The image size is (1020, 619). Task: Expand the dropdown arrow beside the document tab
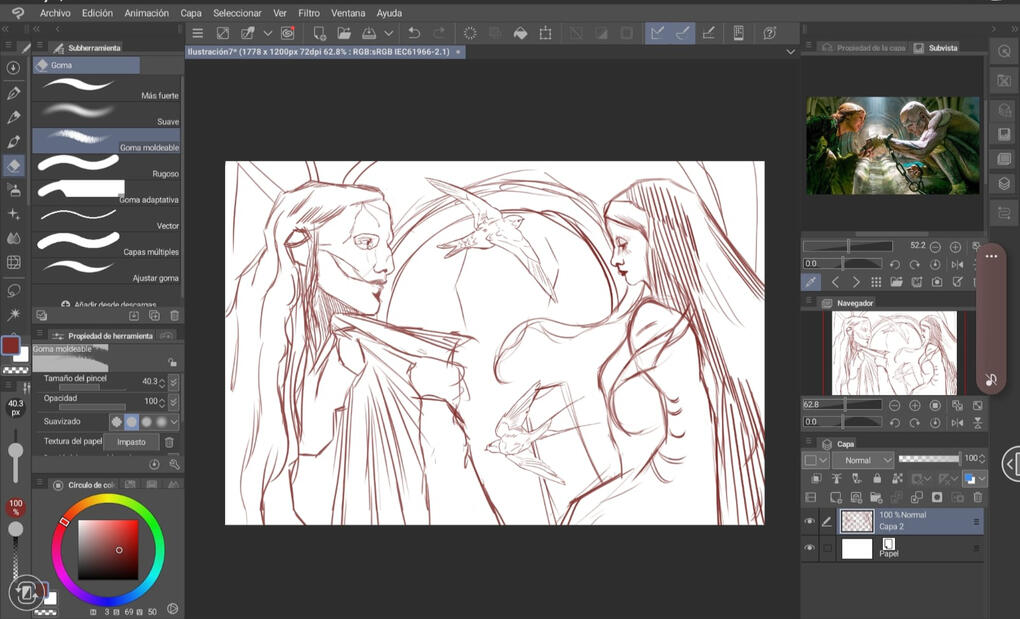(791, 51)
